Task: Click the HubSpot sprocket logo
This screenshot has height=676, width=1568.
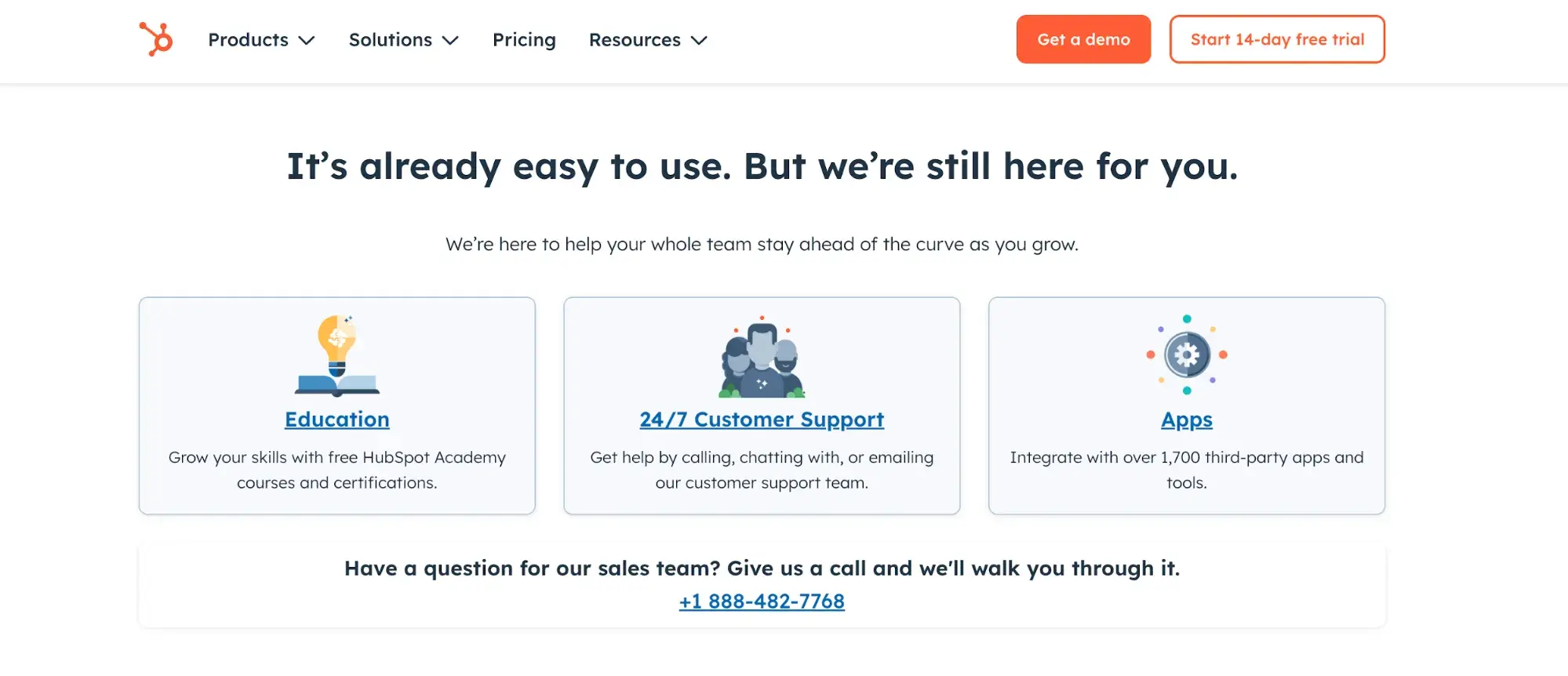Action: [156, 39]
